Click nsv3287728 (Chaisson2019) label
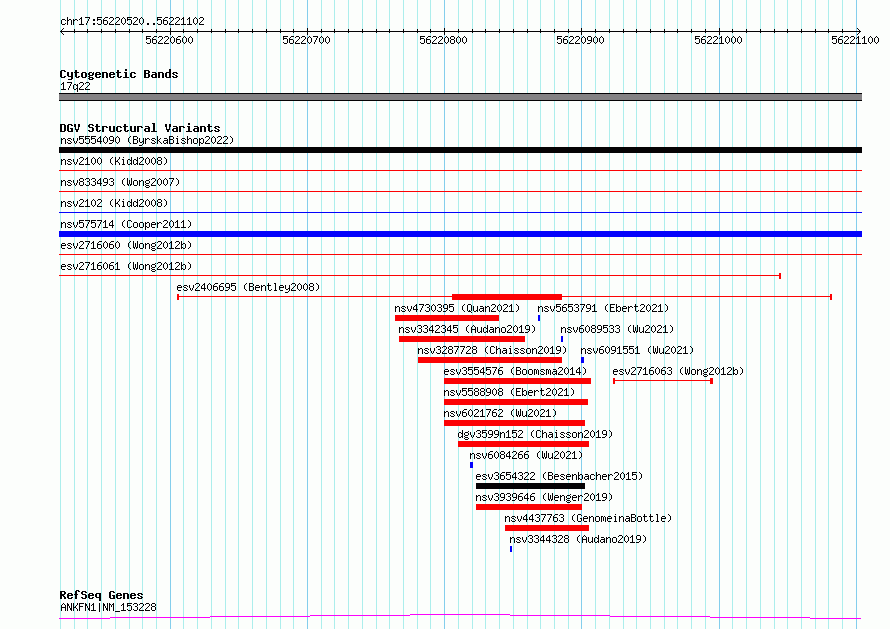The height and width of the screenshot is (629, 890). pos(492,350)
